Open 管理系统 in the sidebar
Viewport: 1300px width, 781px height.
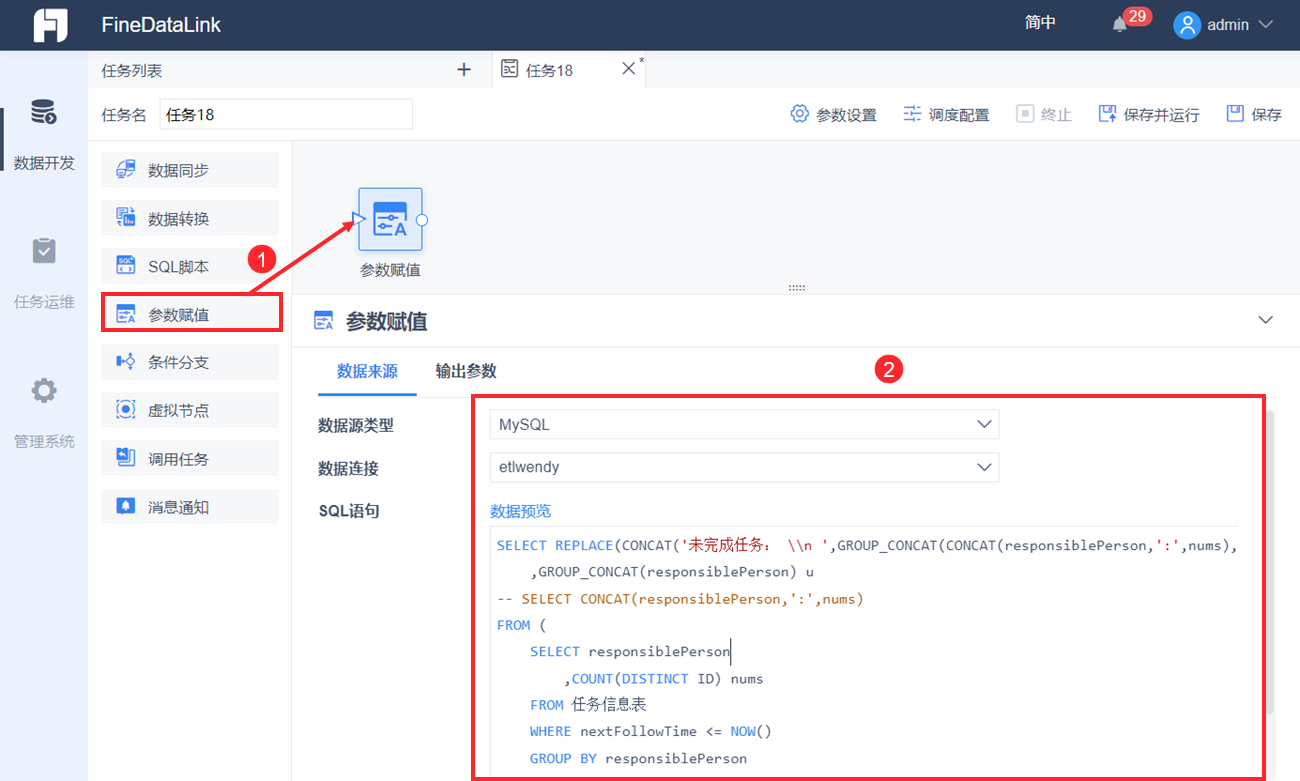(x=44, y=411)
